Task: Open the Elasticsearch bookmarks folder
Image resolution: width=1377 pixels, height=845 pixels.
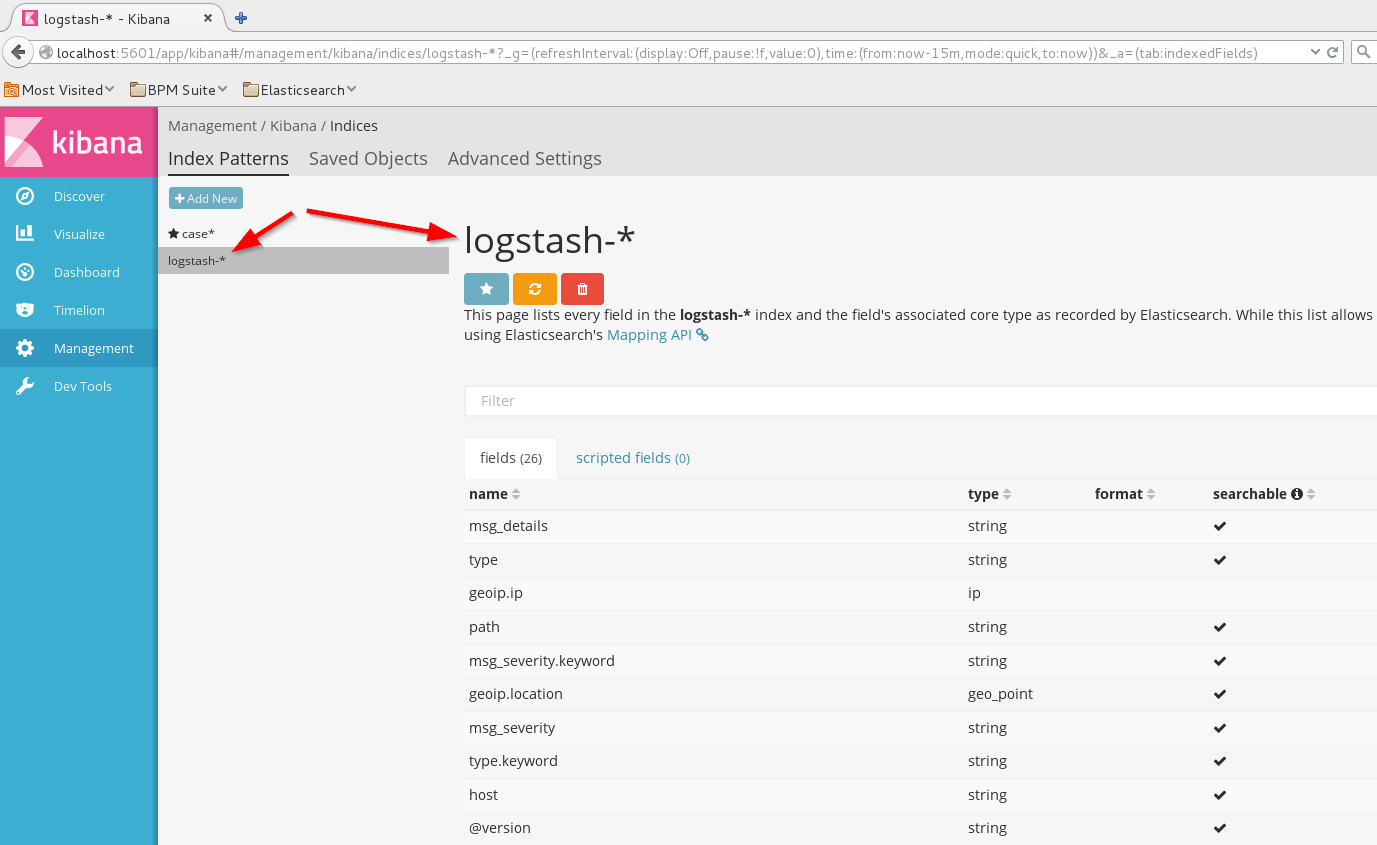Action: 298,89
